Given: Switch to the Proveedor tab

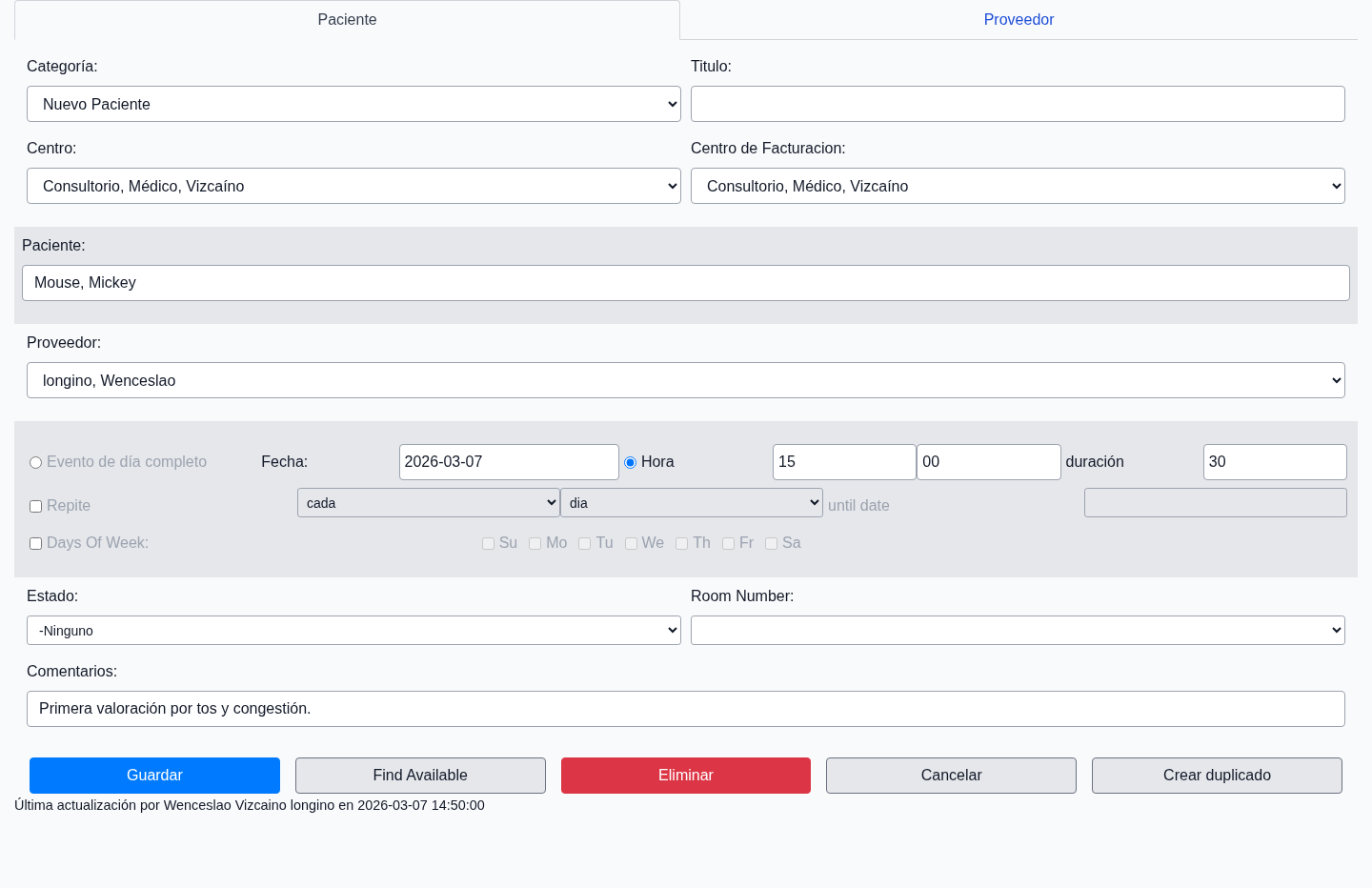Looking at the screenshot, I should (1019, 20).
